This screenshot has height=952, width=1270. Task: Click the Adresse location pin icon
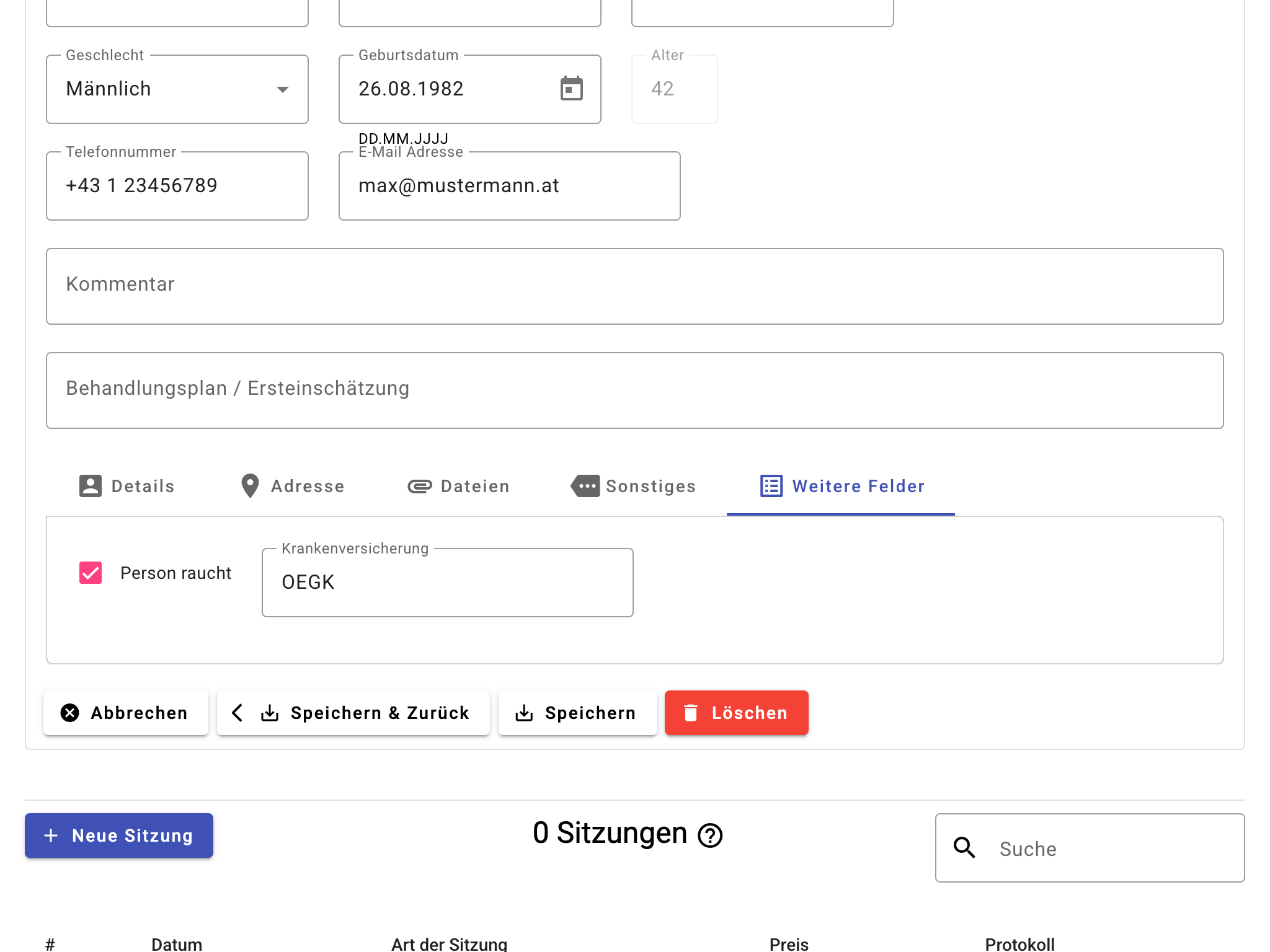point(250,486)
